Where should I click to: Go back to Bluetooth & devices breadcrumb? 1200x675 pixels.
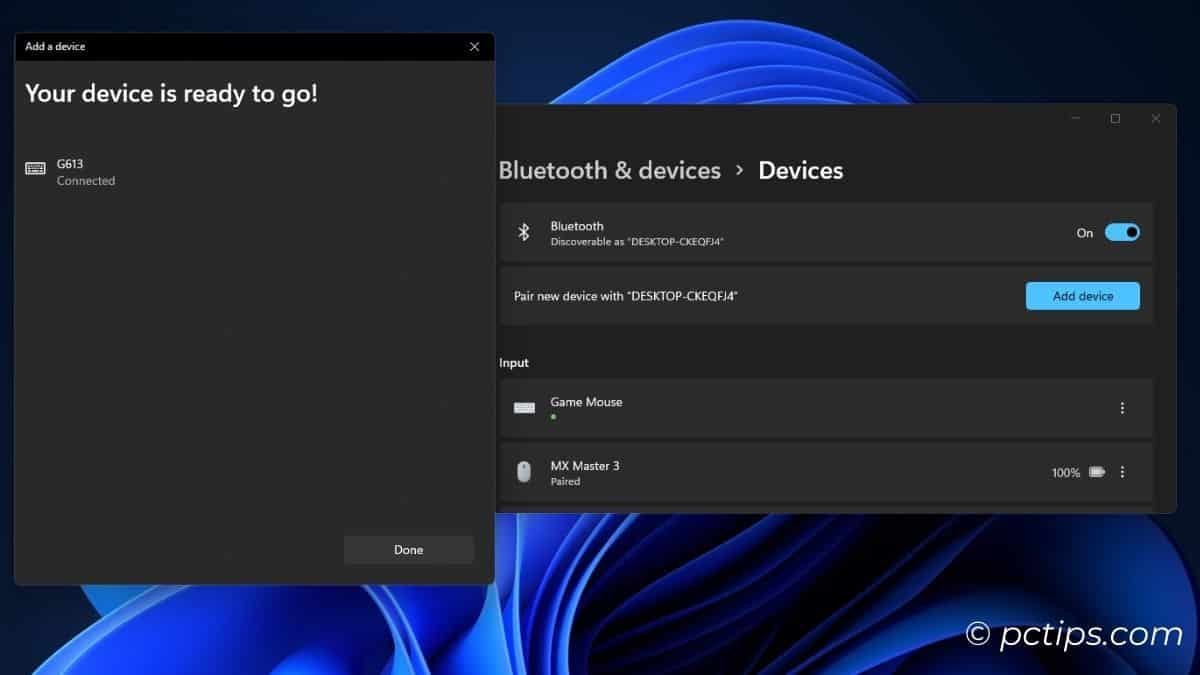[x=610, y=170]
